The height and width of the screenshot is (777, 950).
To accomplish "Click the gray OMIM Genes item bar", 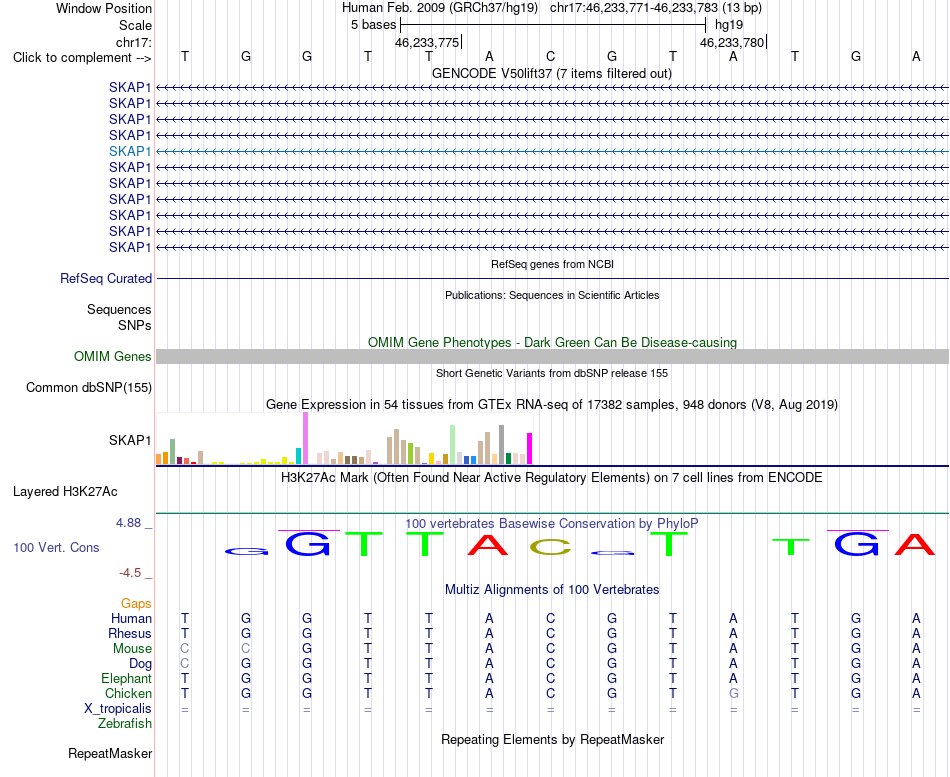I will [x=552, y=356].
